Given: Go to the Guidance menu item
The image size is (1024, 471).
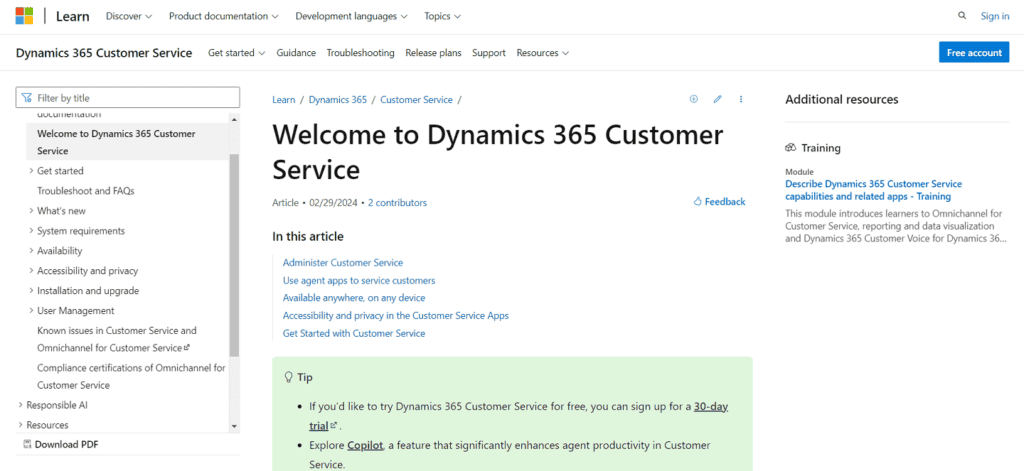Looking at the screenshot, I should click(x=296, y=53).
